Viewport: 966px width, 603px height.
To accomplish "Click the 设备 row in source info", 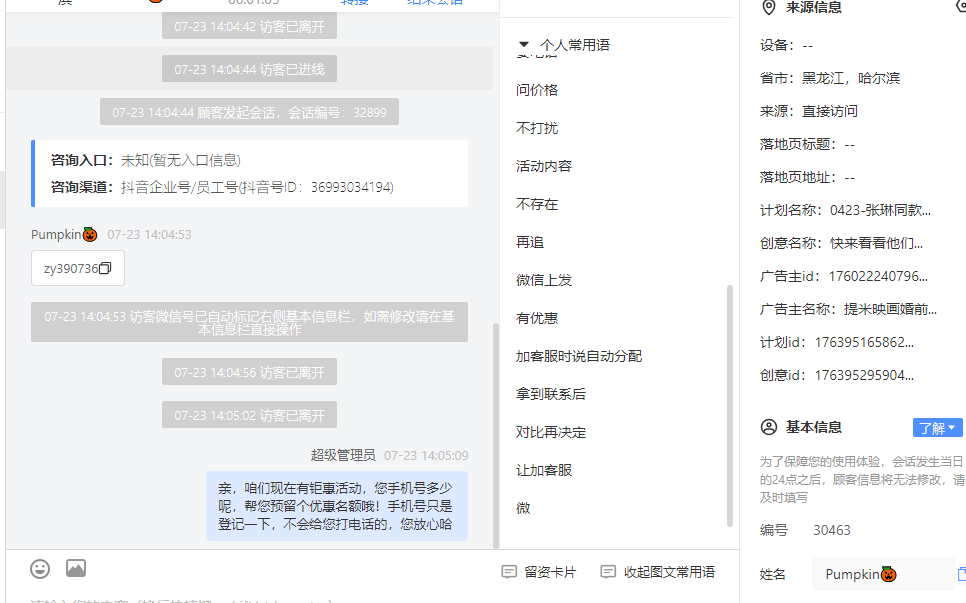I will (786, 46).
